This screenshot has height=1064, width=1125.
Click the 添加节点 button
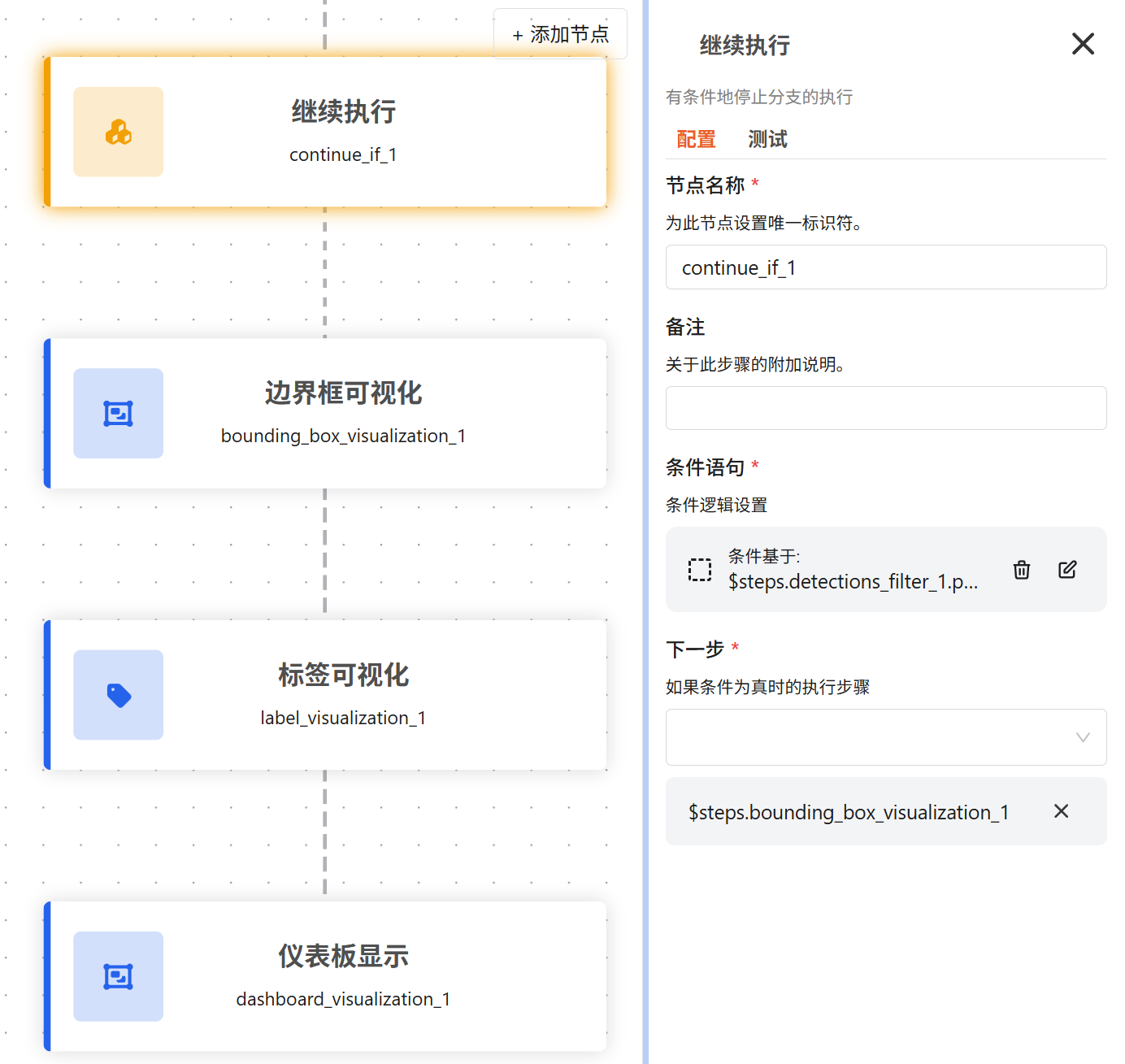[560, 34]
